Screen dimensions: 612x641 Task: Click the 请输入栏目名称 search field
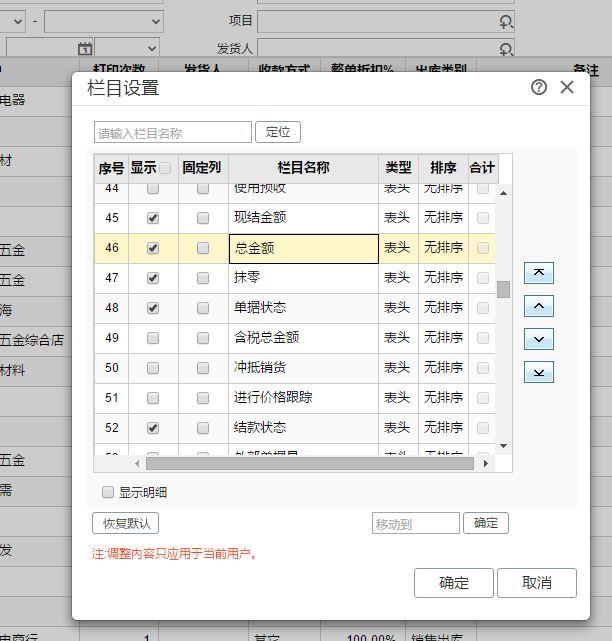coord(173,132)
